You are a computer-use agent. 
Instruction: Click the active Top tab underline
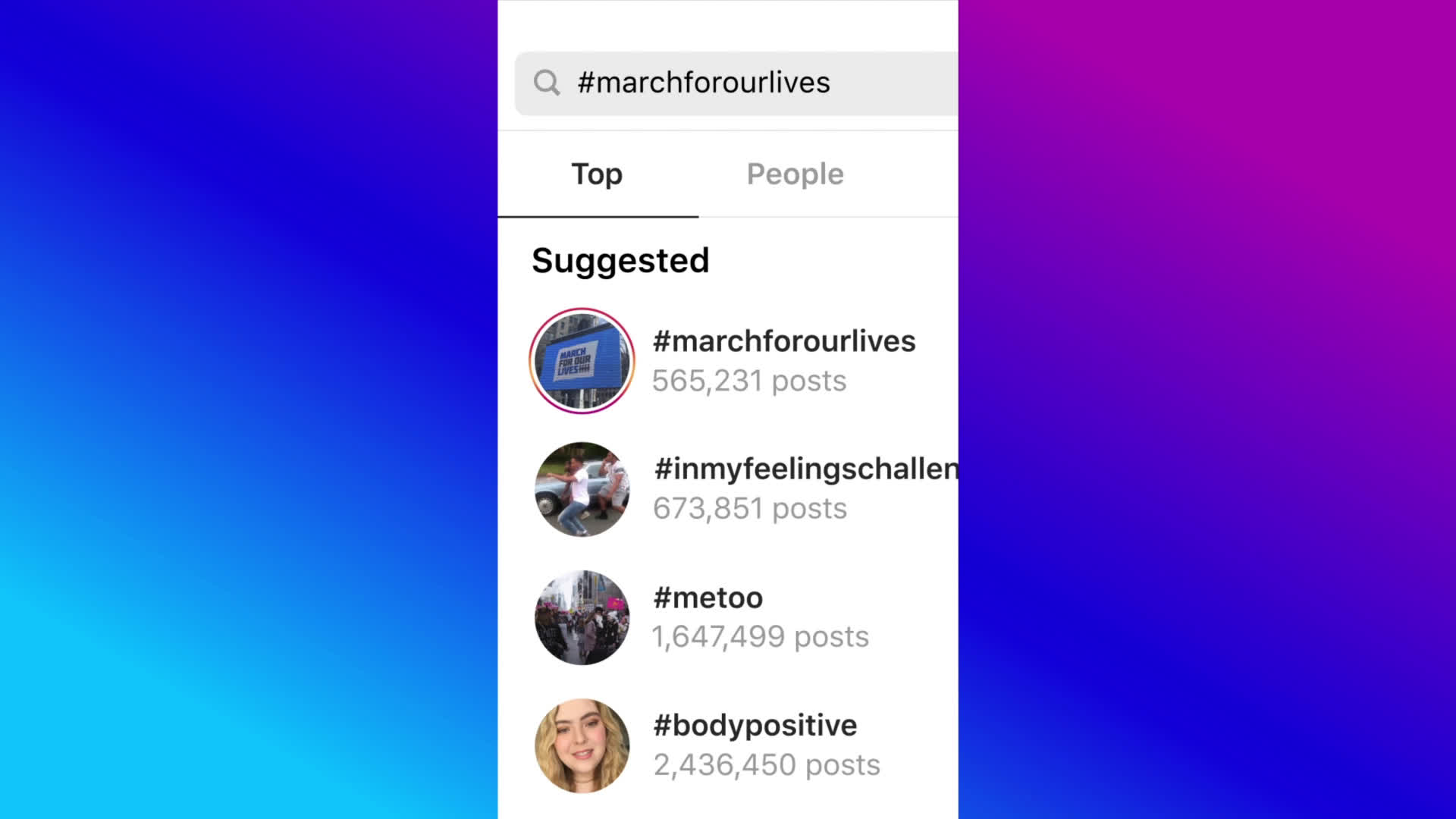[x=598, y=217]
